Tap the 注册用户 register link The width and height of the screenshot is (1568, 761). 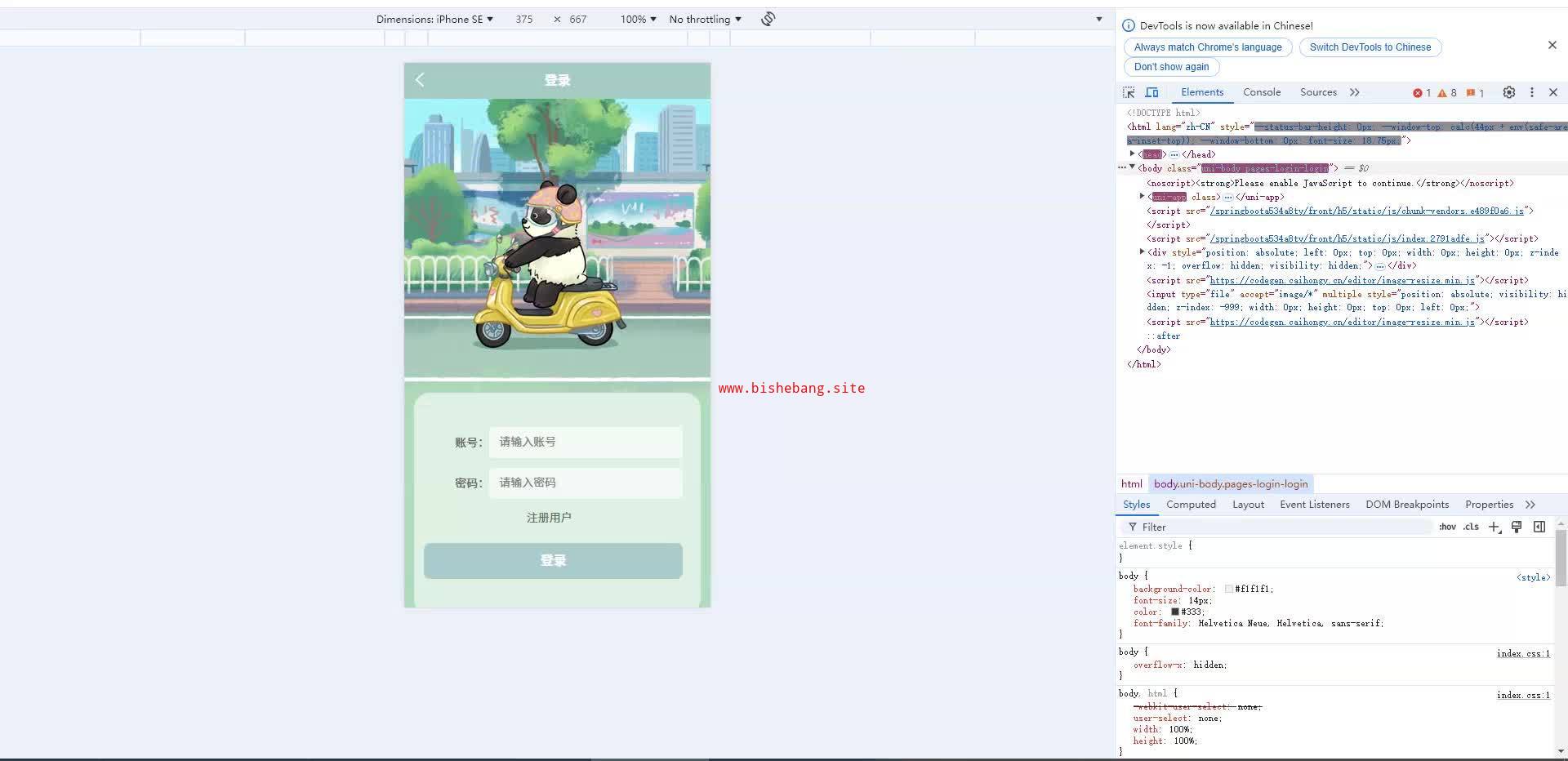pyautogui.click(x=549, y=518)
